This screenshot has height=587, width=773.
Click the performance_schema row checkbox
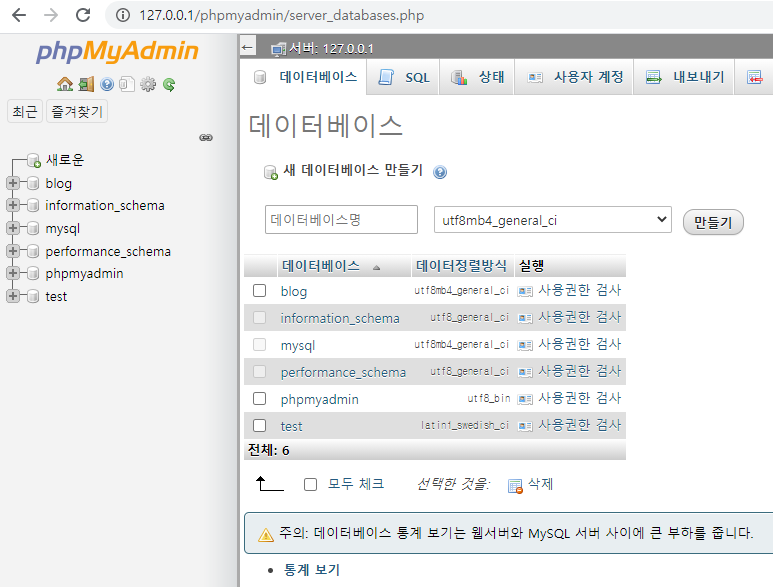[x=259, y=371]
